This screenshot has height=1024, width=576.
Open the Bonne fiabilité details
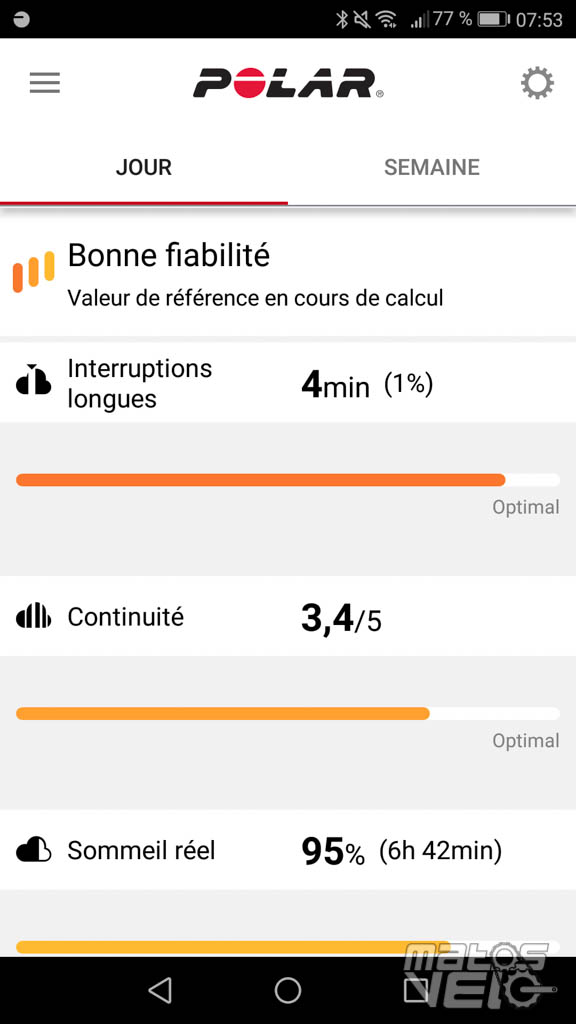pyautogui.click(x=288, y=274)
